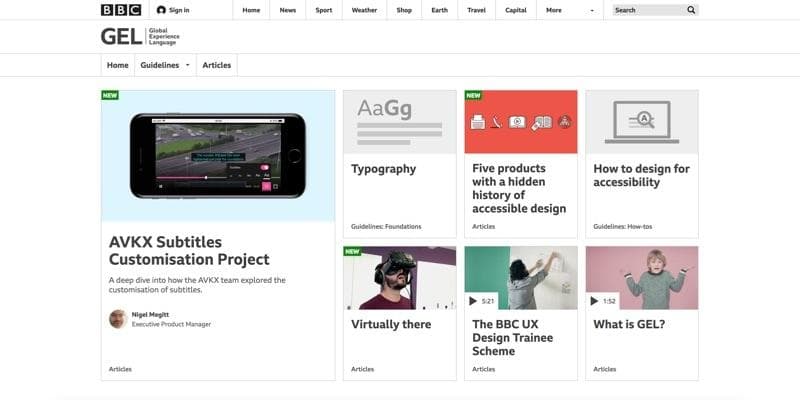This screenshot has height=400, width=800.
Task: Open Travel in BBC top bar
Action: [x=477, y=10]
